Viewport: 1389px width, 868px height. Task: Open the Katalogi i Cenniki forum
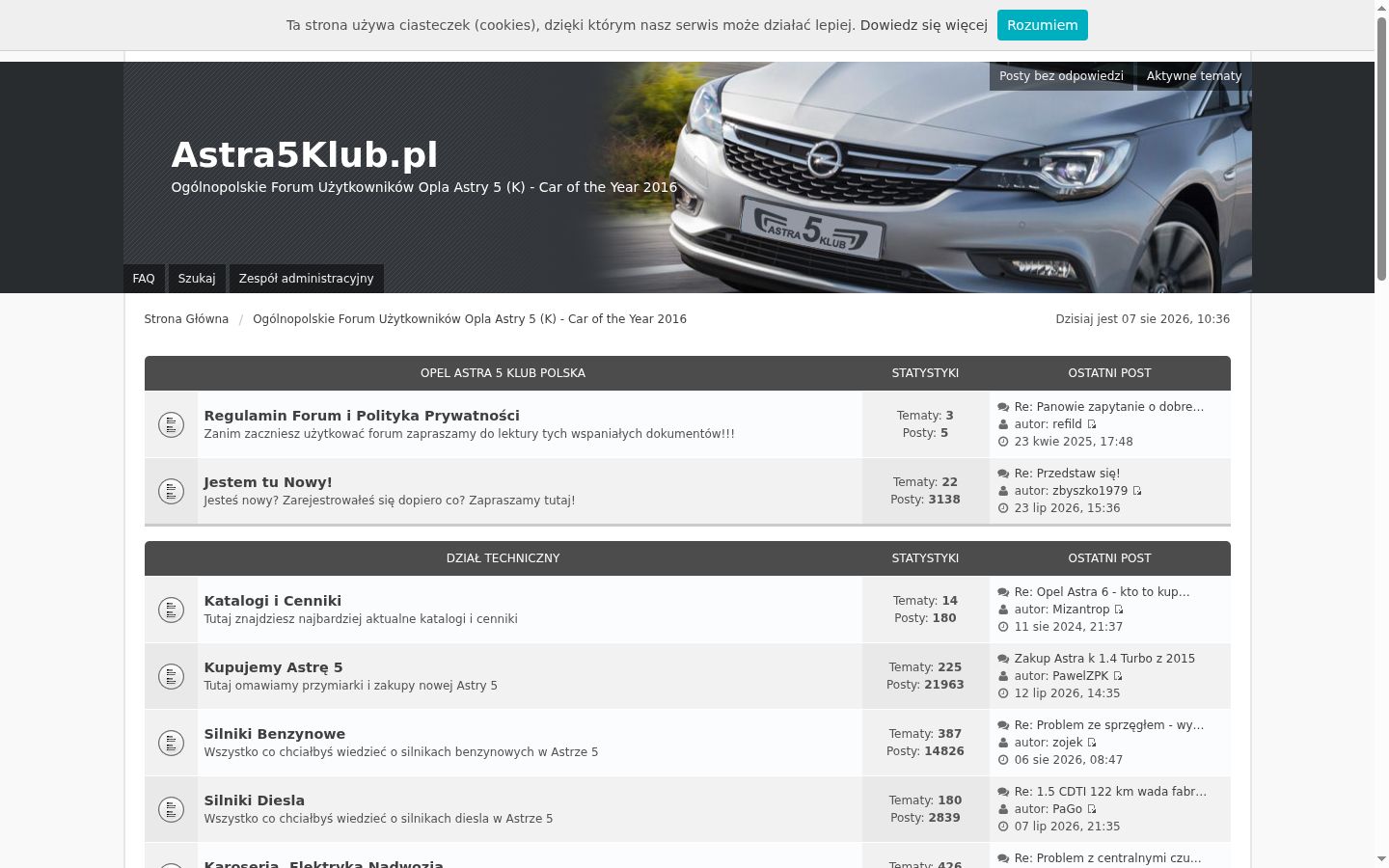[x=273, y=601]
